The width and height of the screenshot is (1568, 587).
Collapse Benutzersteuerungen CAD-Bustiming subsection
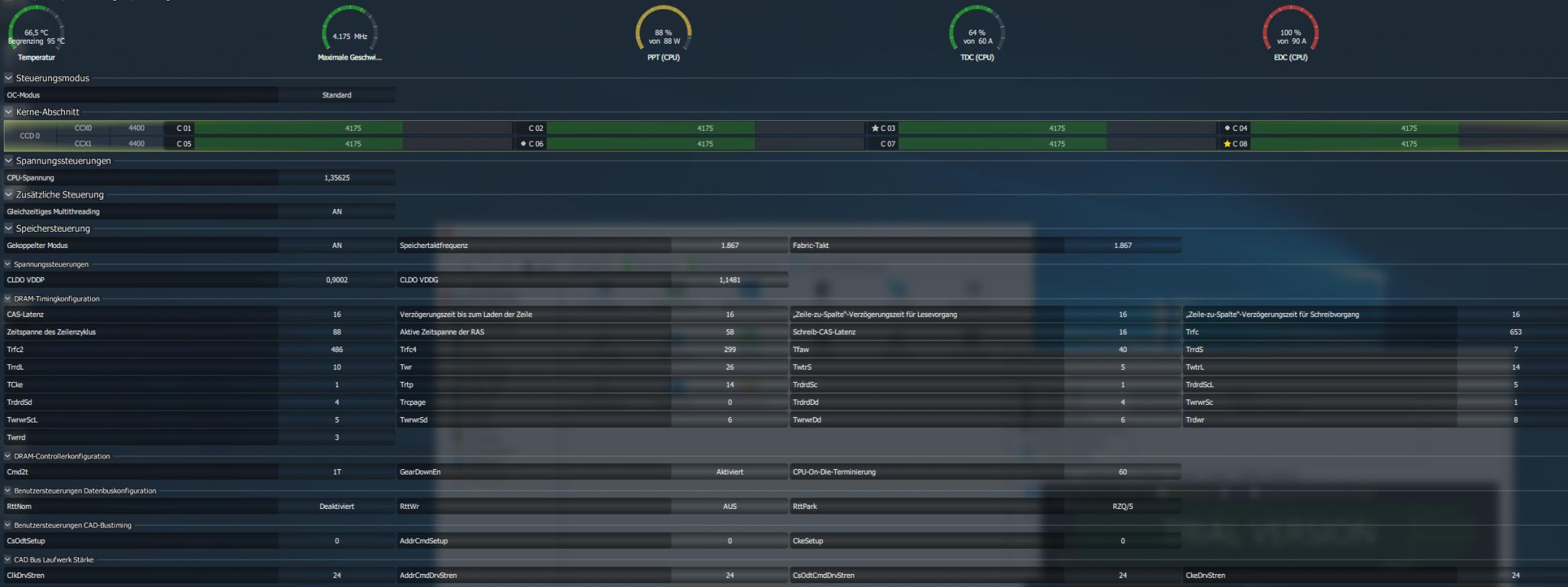point(8,525)
